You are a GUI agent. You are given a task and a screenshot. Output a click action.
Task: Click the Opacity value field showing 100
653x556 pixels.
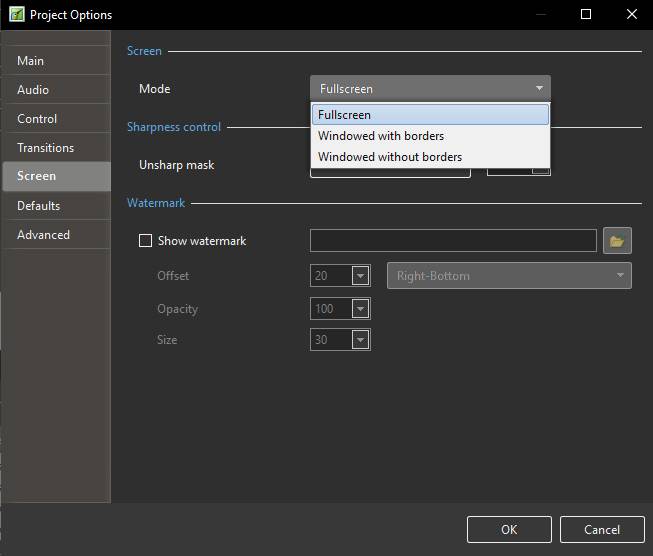[x=331, y=309]
